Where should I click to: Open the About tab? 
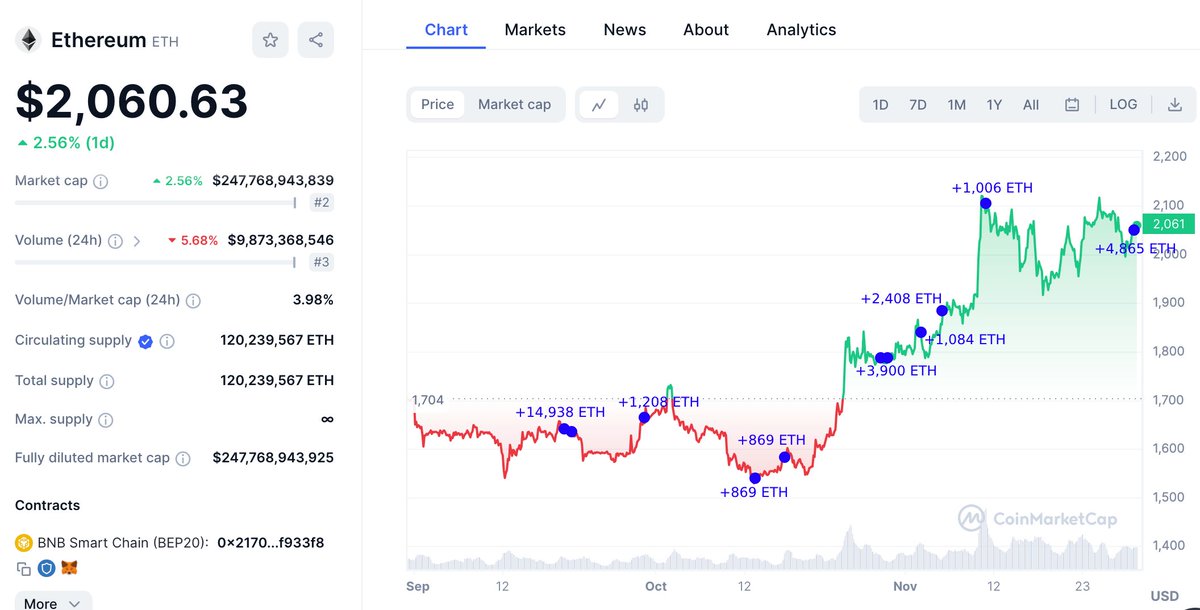pos(706,30)
